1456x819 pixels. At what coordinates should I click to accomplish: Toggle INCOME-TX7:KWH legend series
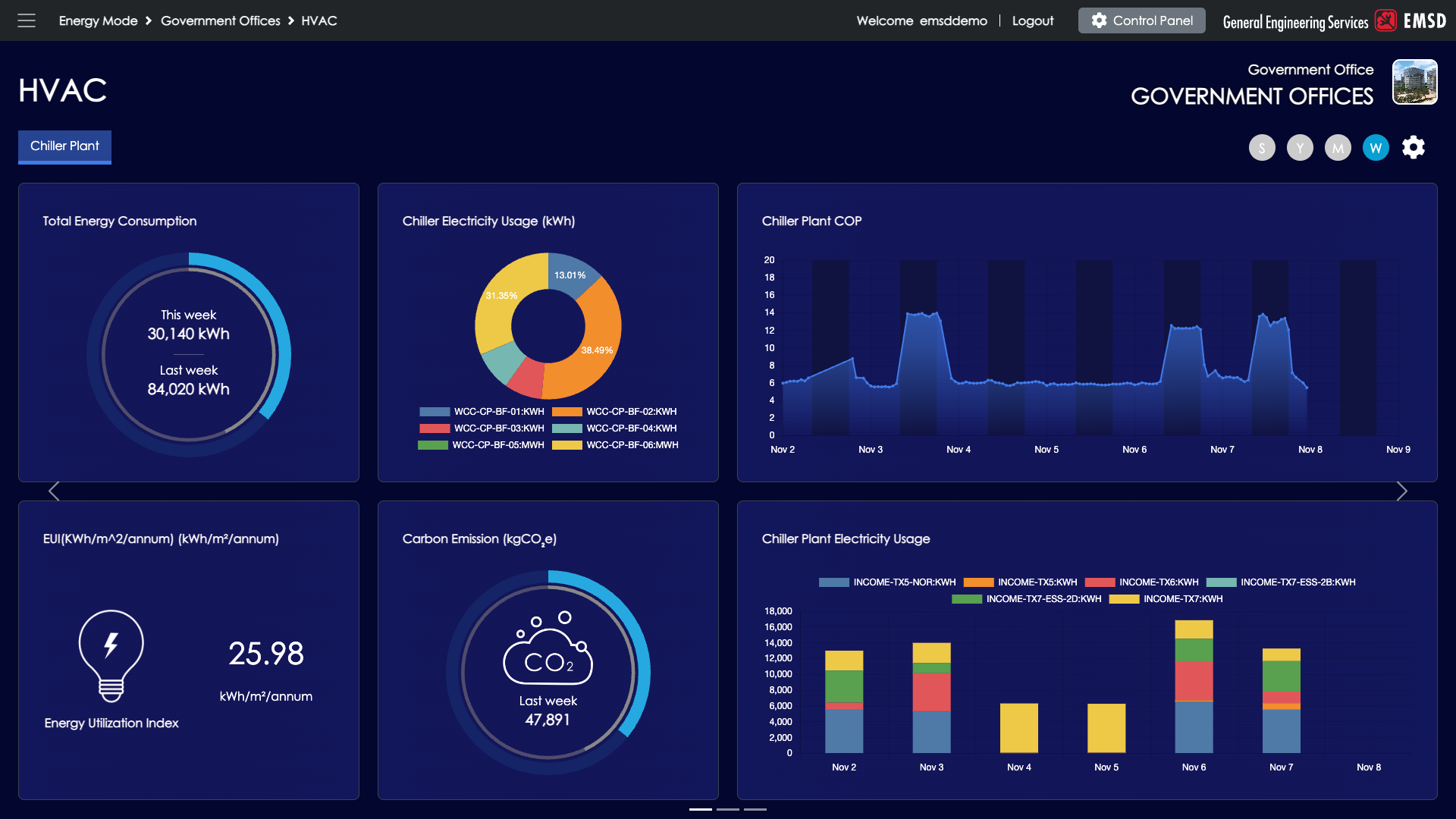click(x=1124, y=599)
